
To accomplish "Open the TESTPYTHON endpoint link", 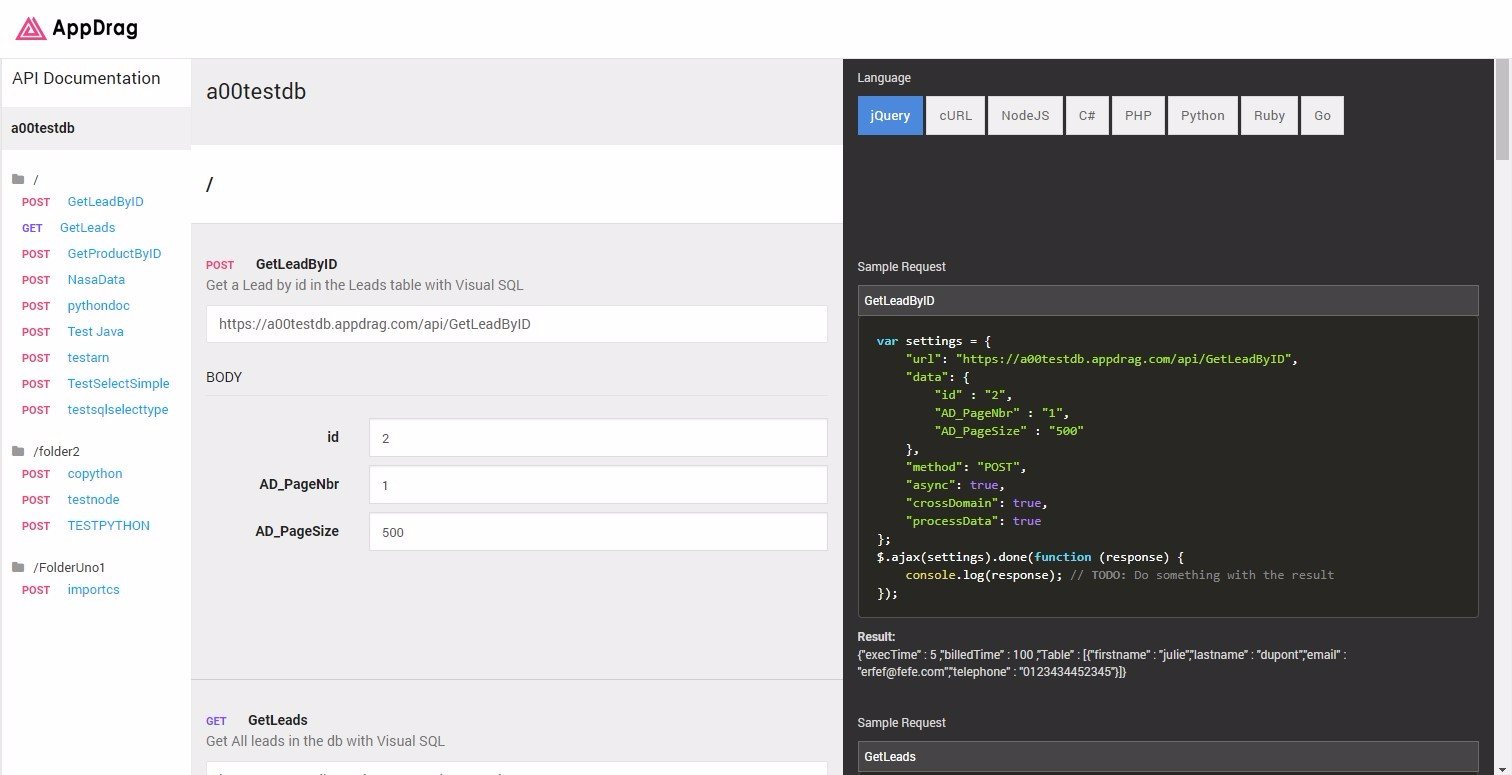I will (x=108, y=526).
